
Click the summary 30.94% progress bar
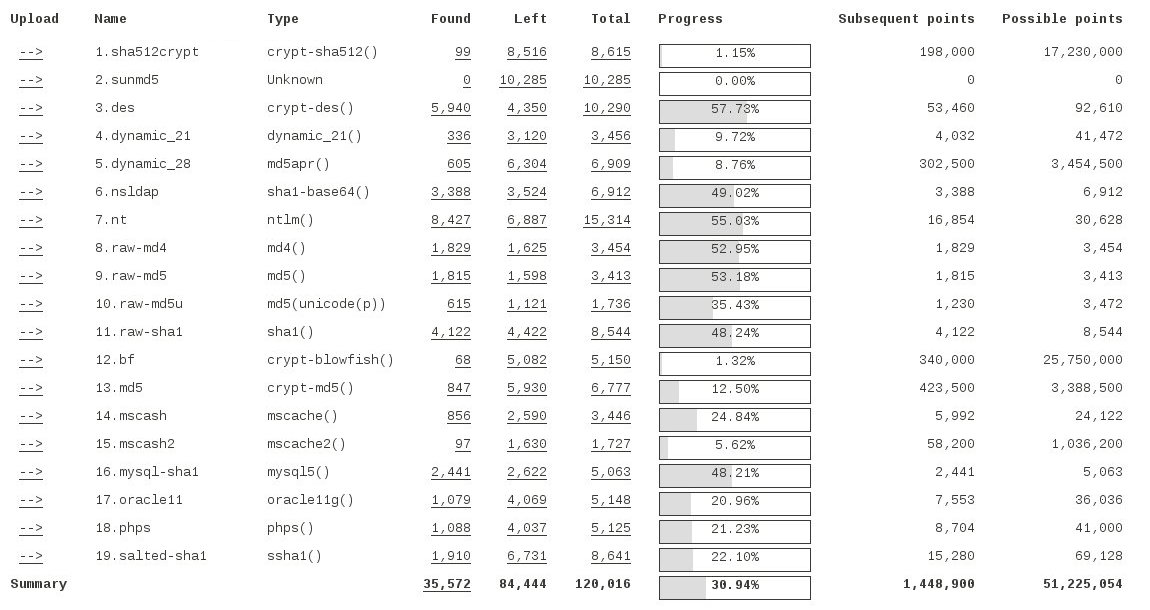[x=734, y=585]
